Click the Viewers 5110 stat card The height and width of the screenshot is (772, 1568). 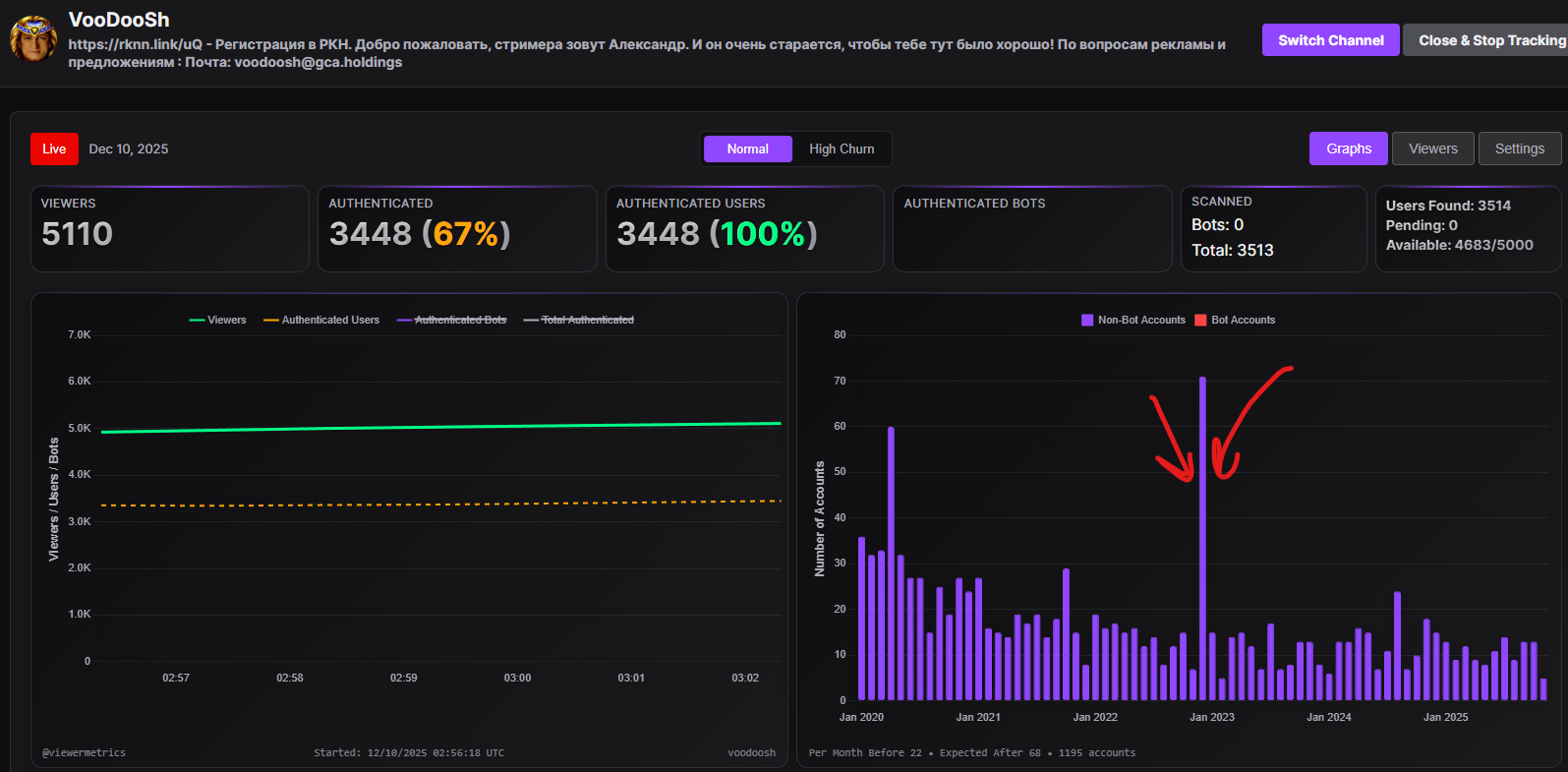coord(170,228)
